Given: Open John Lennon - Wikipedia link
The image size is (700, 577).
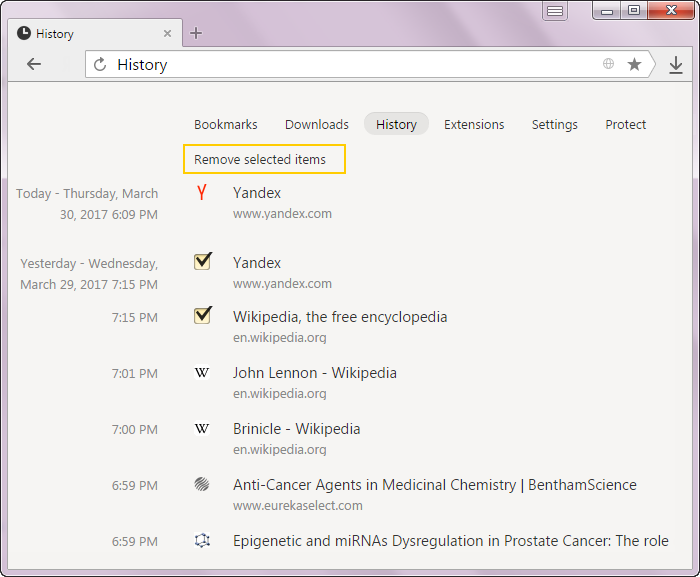Looking at the screenshot, I should (x=315, y=372).
